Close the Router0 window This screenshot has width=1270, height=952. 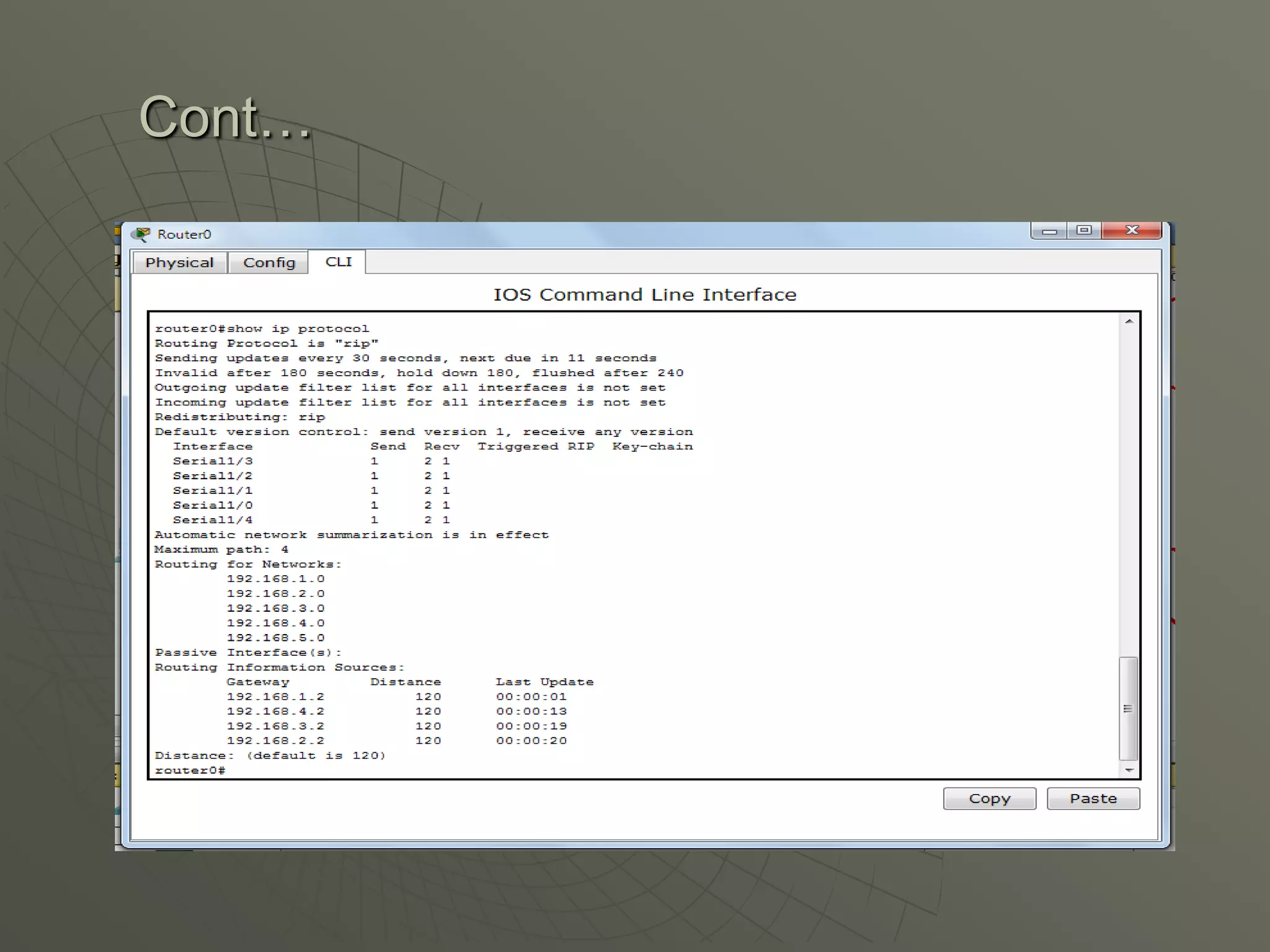pos(1132,231)
